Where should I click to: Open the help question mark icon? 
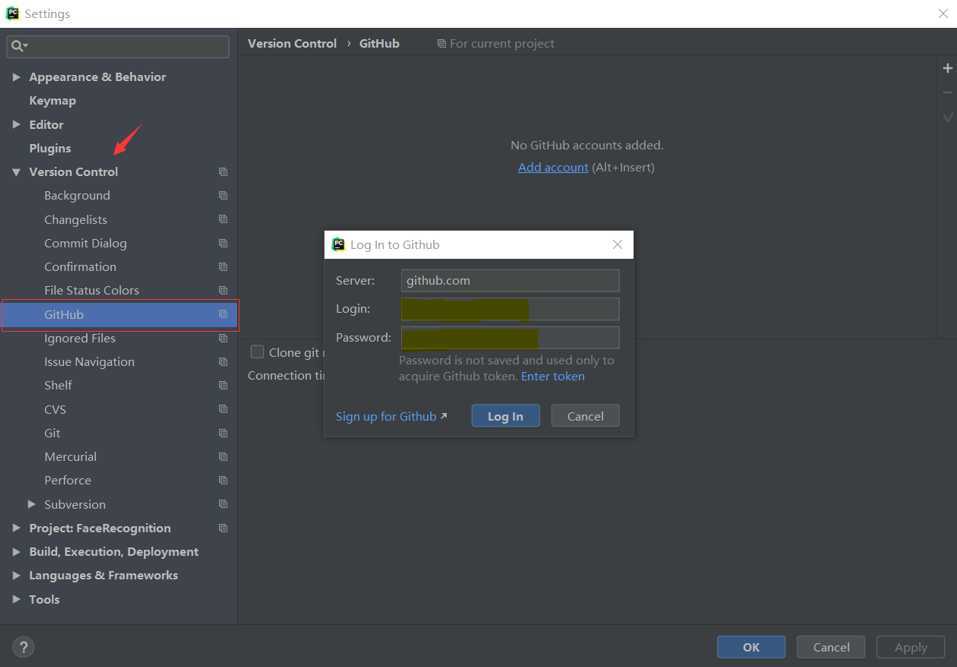23,647
